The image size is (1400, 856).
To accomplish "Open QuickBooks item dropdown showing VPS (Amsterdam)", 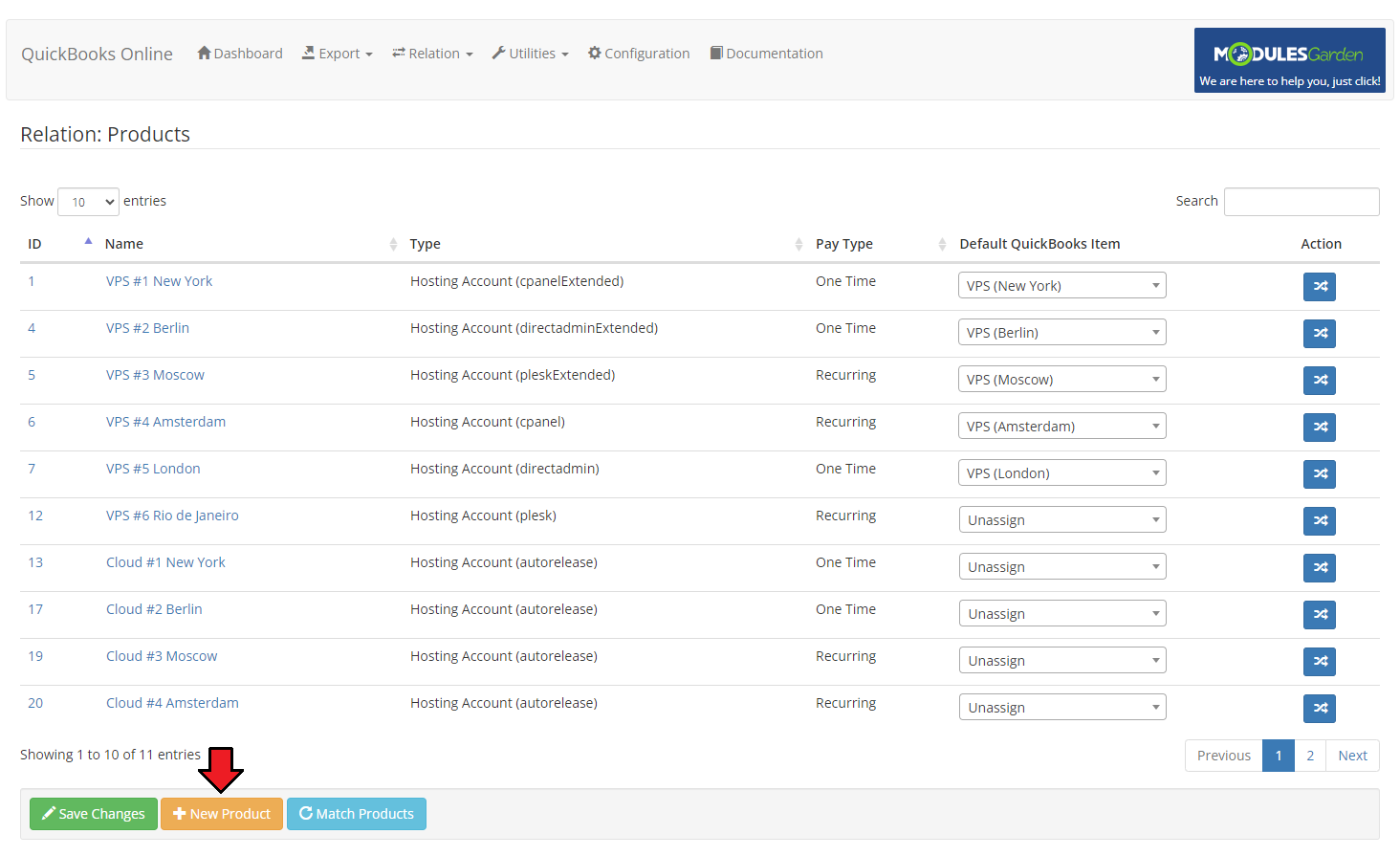I will pos(1061,426).
